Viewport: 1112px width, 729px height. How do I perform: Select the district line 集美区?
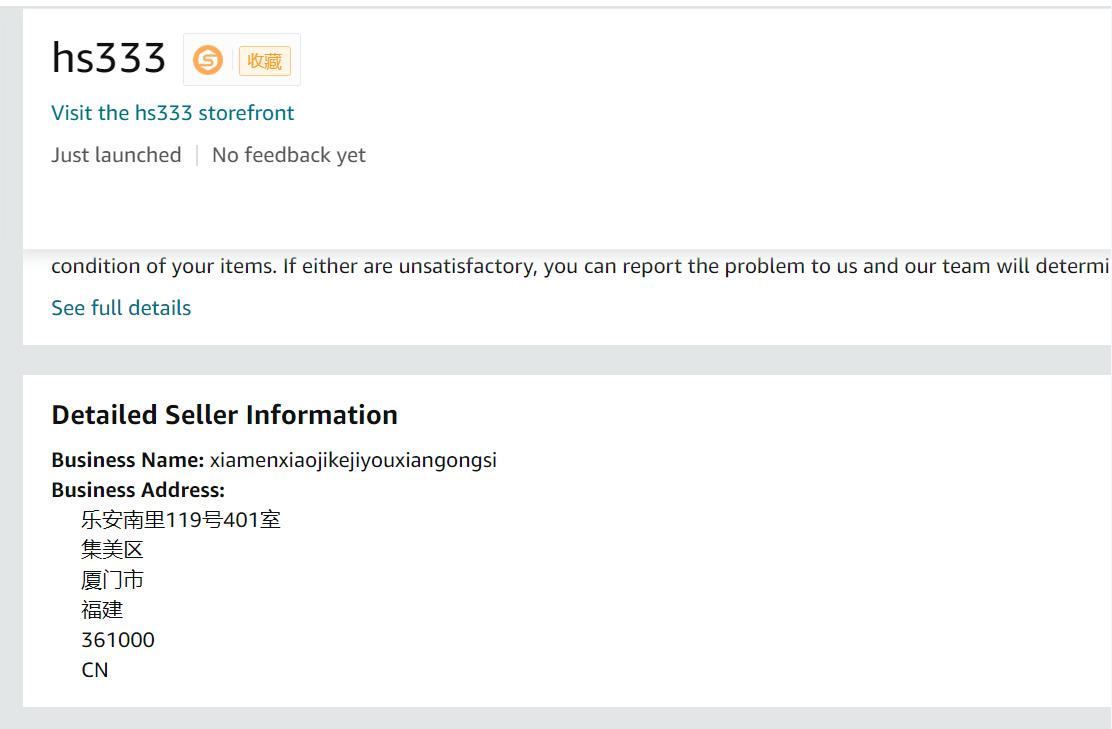112,550
